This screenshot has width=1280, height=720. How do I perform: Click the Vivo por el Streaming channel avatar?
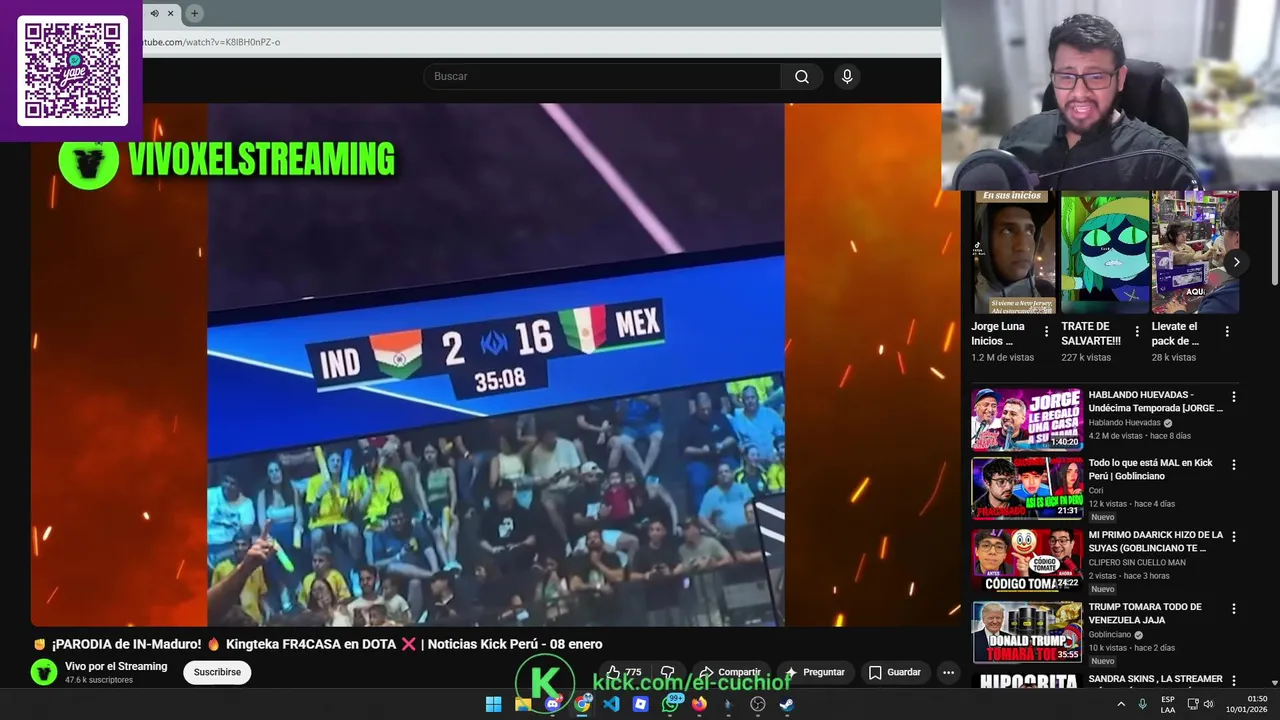(44, 672)
